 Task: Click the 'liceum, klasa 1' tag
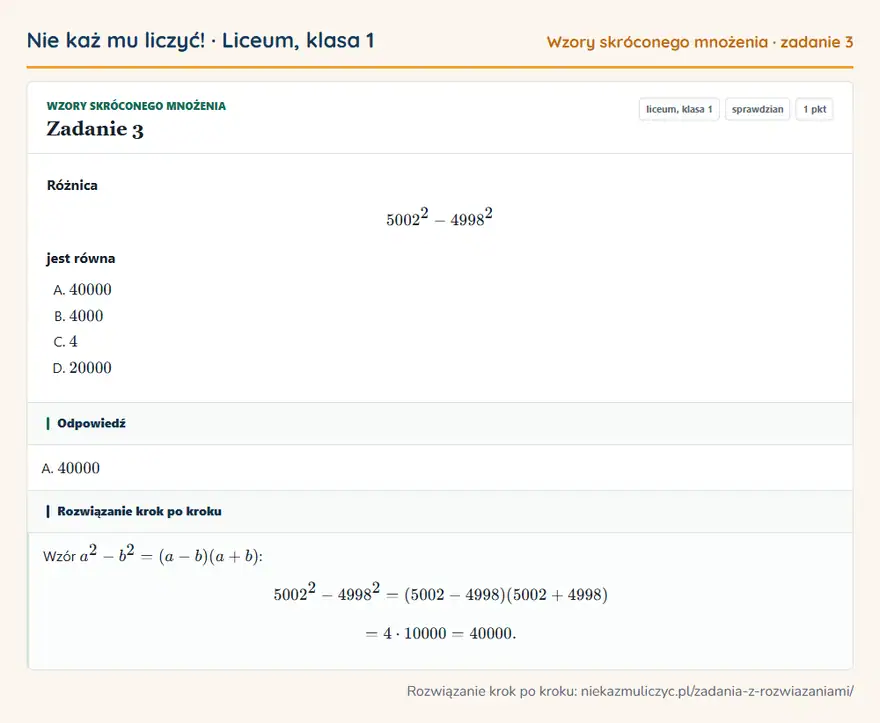(679, 109)
